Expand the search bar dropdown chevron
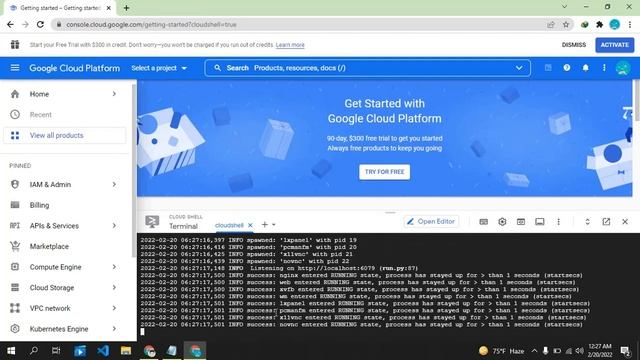640x360 pixels. 519,68
